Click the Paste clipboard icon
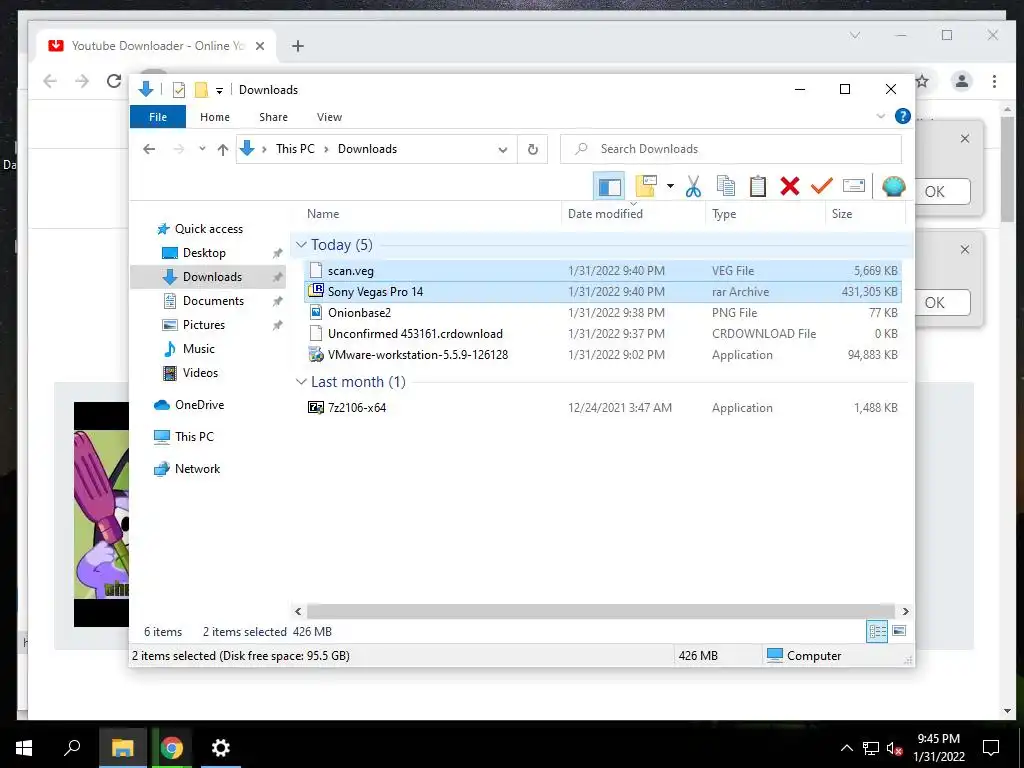The image size is (1024, 768). [x=758, y=187]
